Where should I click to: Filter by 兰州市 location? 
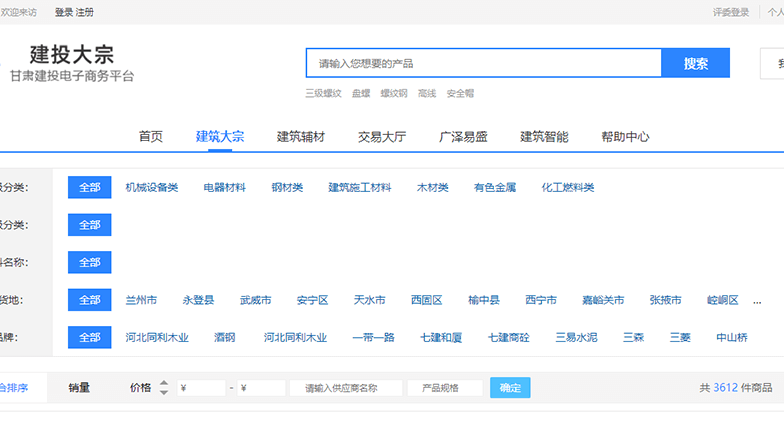tap(141, 300)
